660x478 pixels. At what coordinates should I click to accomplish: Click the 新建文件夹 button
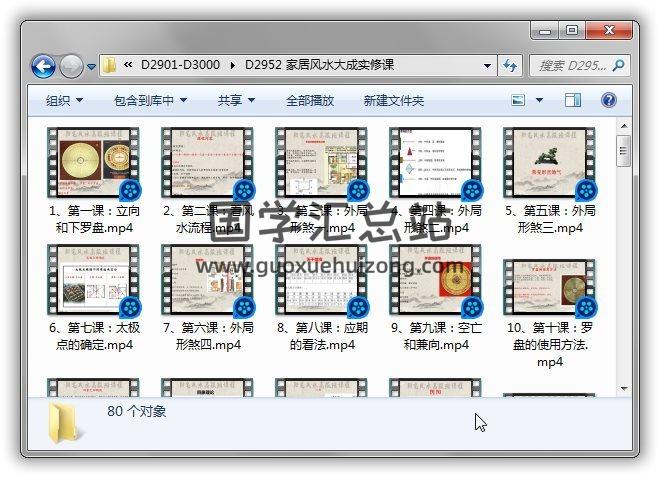pos(393,100)
